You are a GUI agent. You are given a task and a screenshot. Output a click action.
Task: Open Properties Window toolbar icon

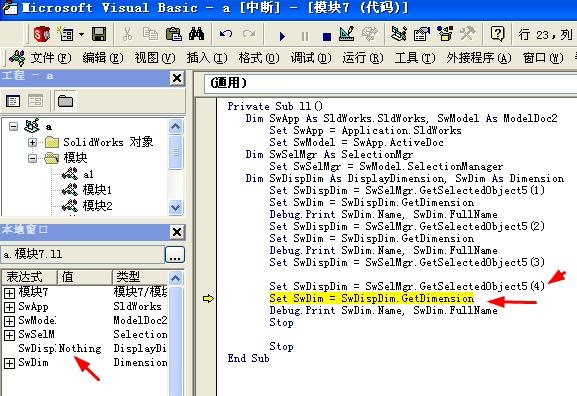click(x=422, y=35)
